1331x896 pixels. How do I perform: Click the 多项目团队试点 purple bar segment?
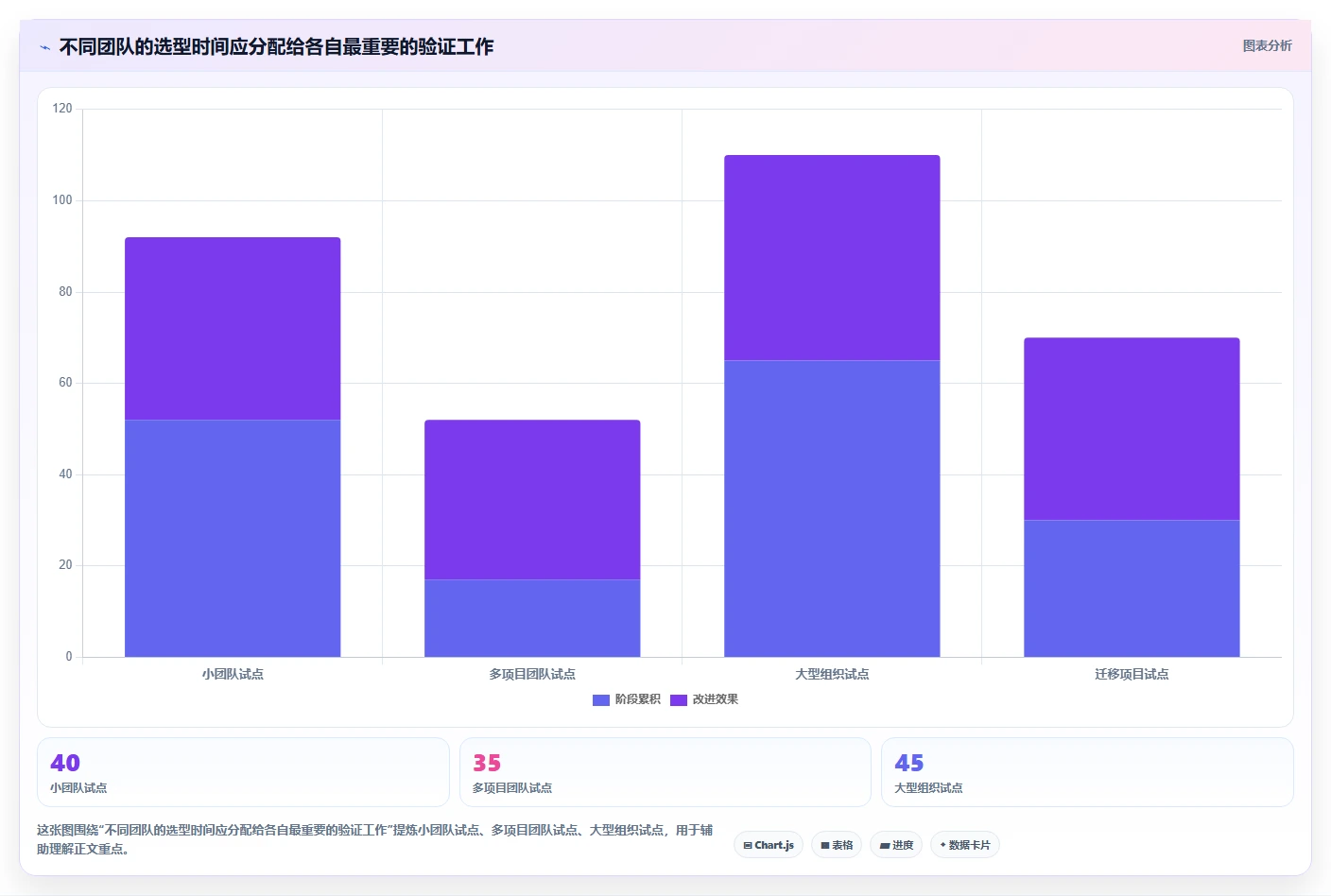pos(532,499)
